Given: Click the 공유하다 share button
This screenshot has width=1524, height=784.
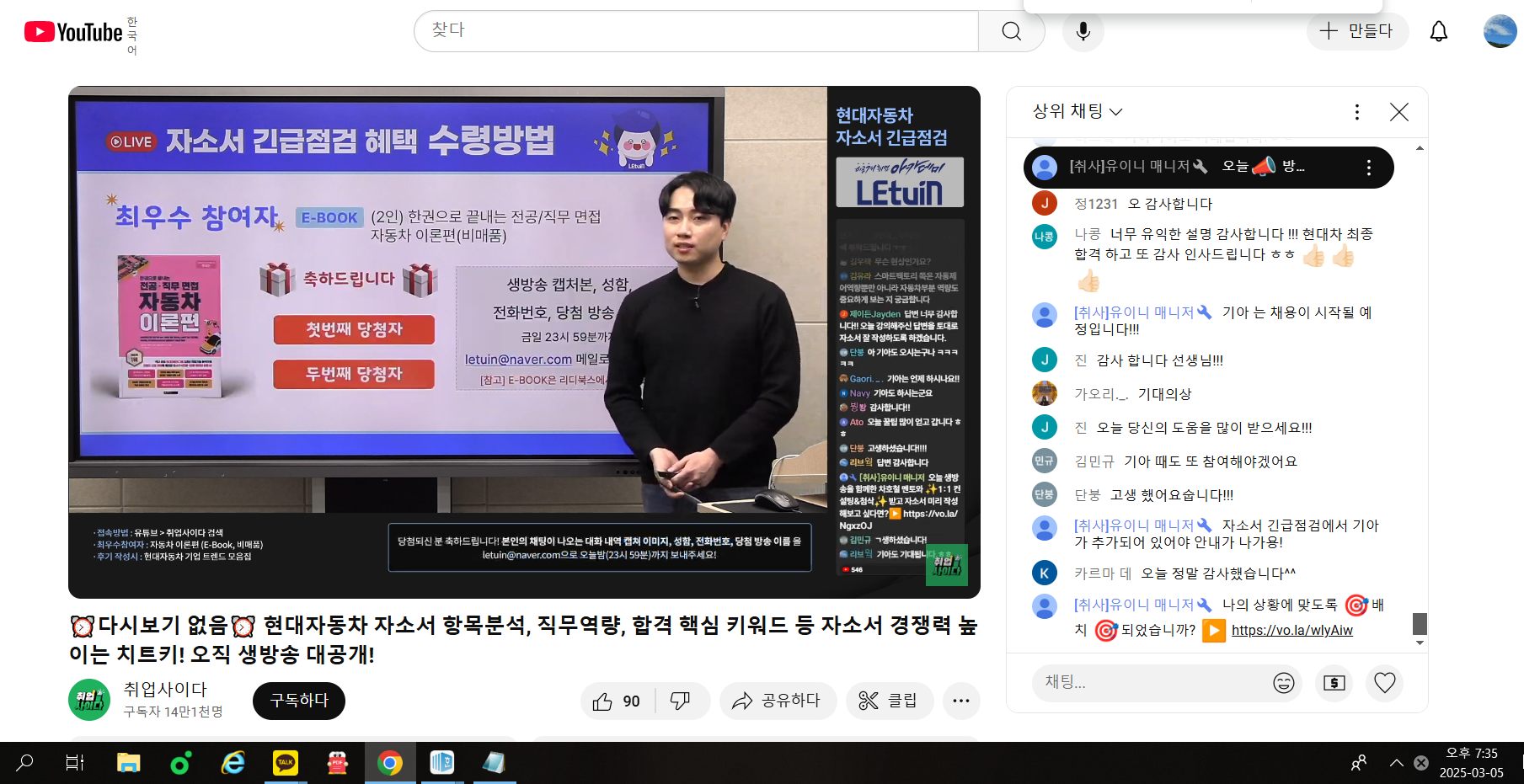Looking at the screenshot, I should (778, 701).
